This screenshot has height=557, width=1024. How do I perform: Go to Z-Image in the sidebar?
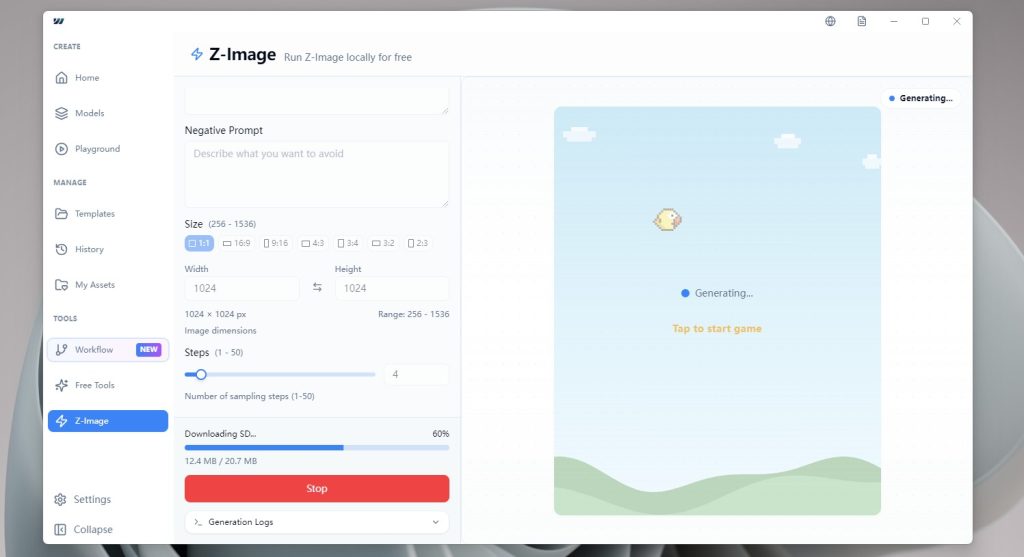[x=108, y=421]
